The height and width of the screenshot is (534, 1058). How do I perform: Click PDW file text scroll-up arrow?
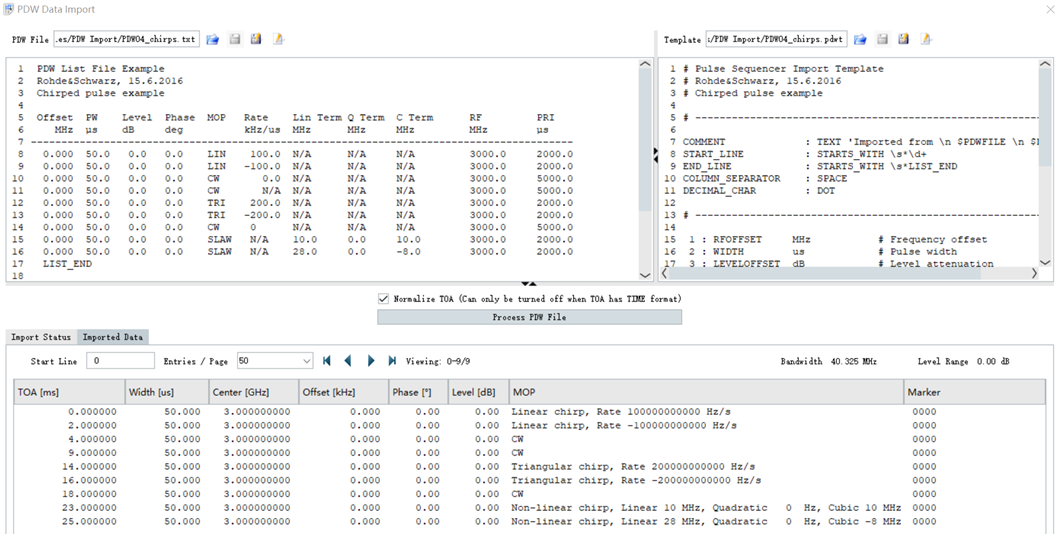[x=645, y=64]
